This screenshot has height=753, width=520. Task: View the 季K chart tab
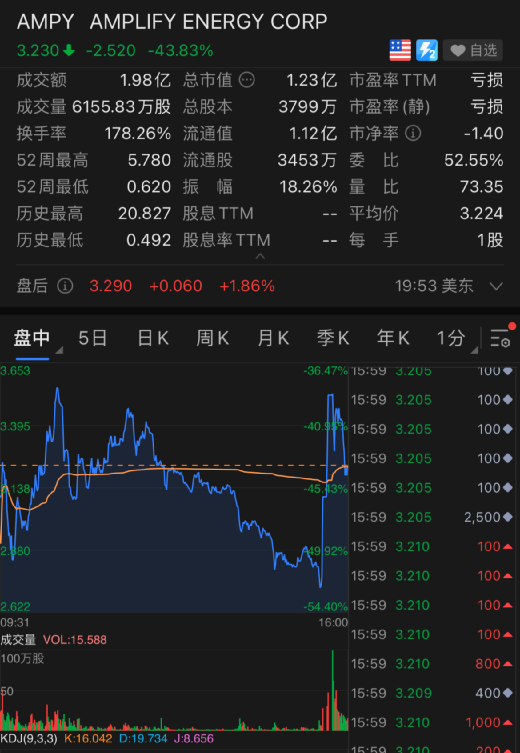333,338
